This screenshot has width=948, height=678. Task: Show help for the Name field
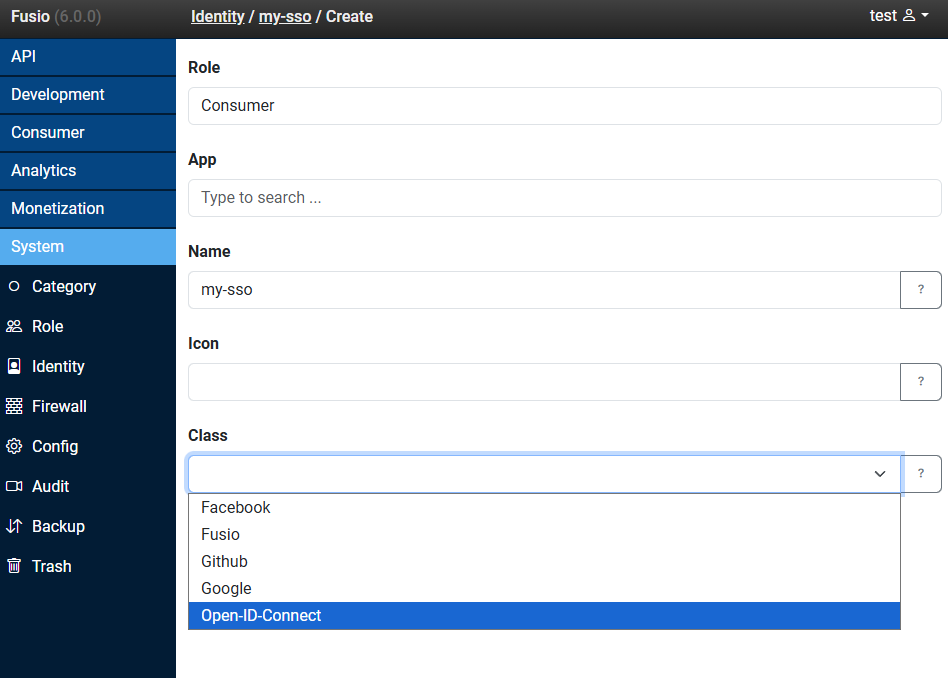click(x=920, y=290)
